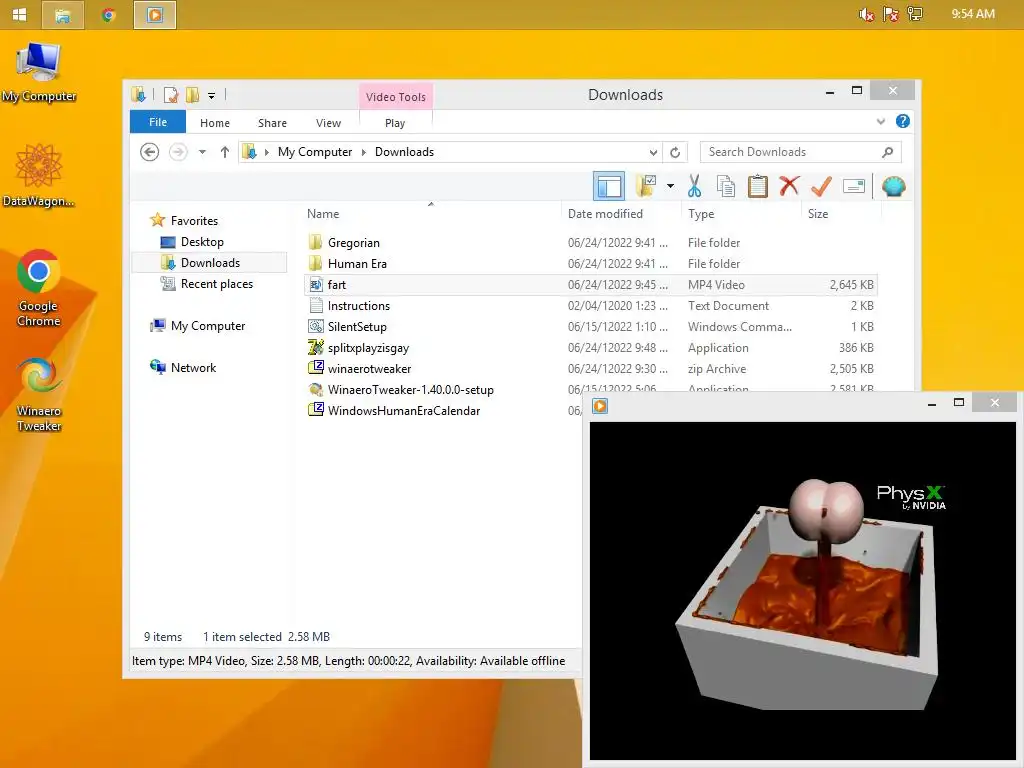Select the Gregorian folder
The width and height of the screenshot is (1024, 768).
[353, 243]
